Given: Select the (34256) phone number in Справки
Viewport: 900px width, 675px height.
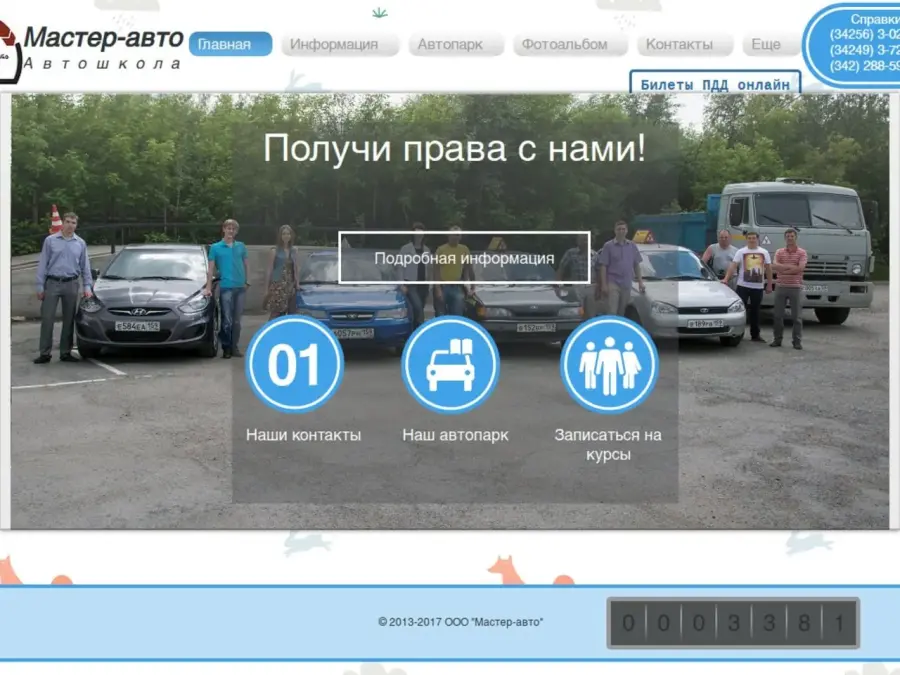Looking at the screenshot, I should (864, 34).
